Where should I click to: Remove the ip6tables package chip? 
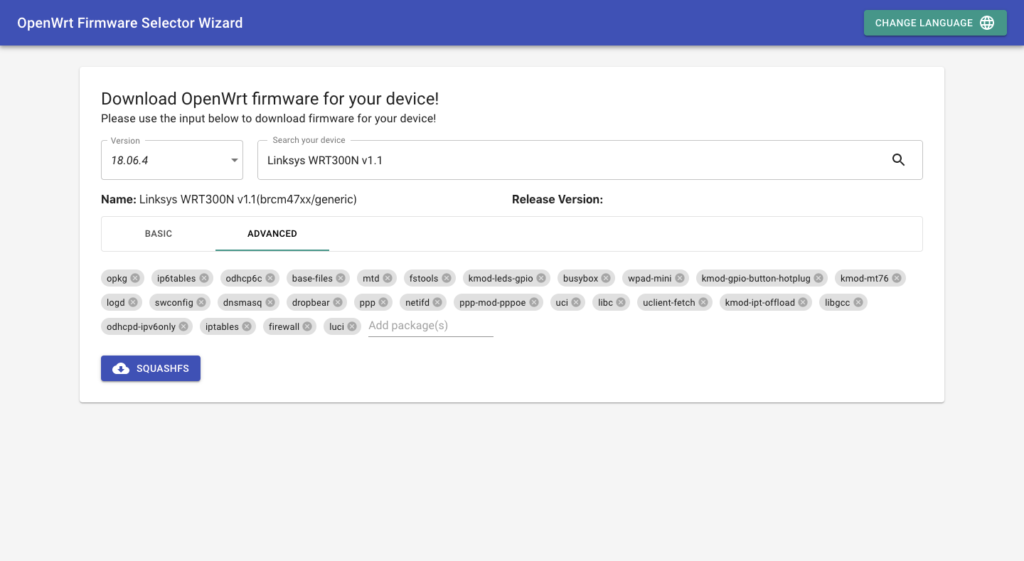tap(204, 278)
